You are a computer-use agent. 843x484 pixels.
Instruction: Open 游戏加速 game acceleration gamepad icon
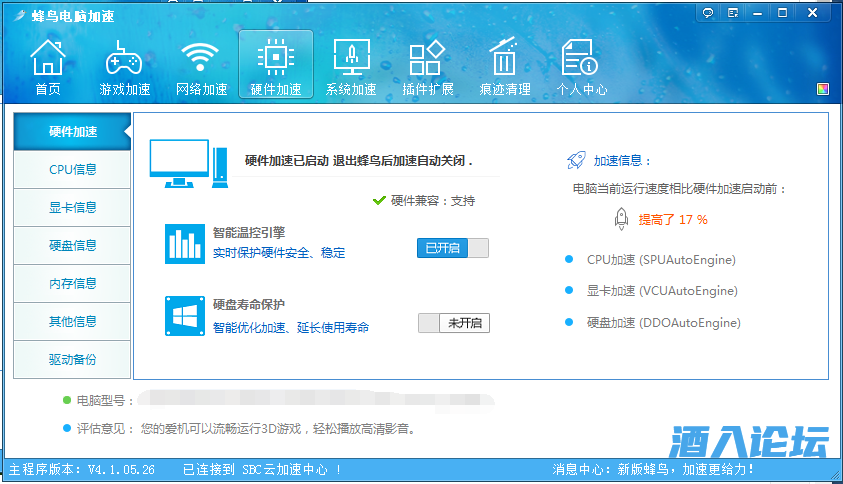124,68
